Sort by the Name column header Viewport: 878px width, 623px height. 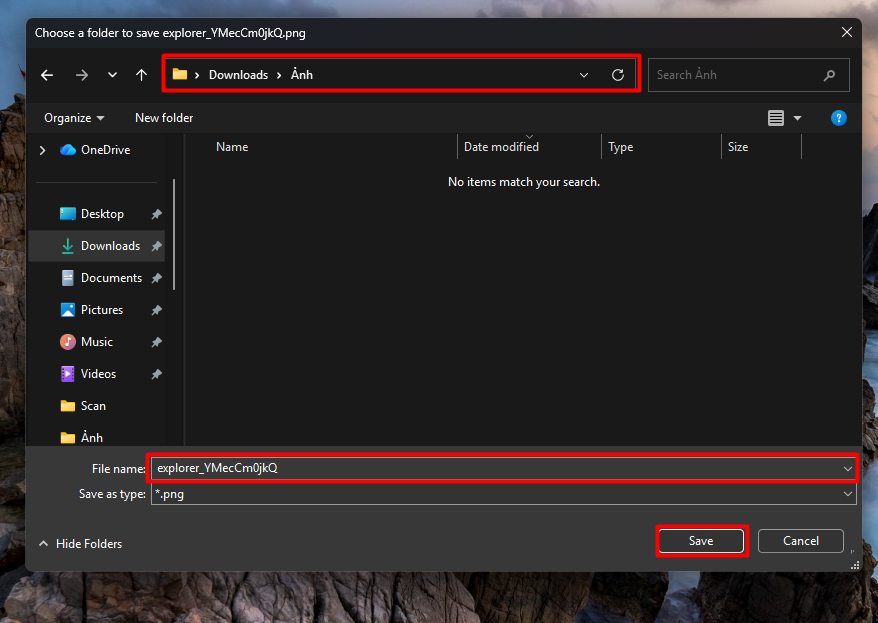coord(232,147)
